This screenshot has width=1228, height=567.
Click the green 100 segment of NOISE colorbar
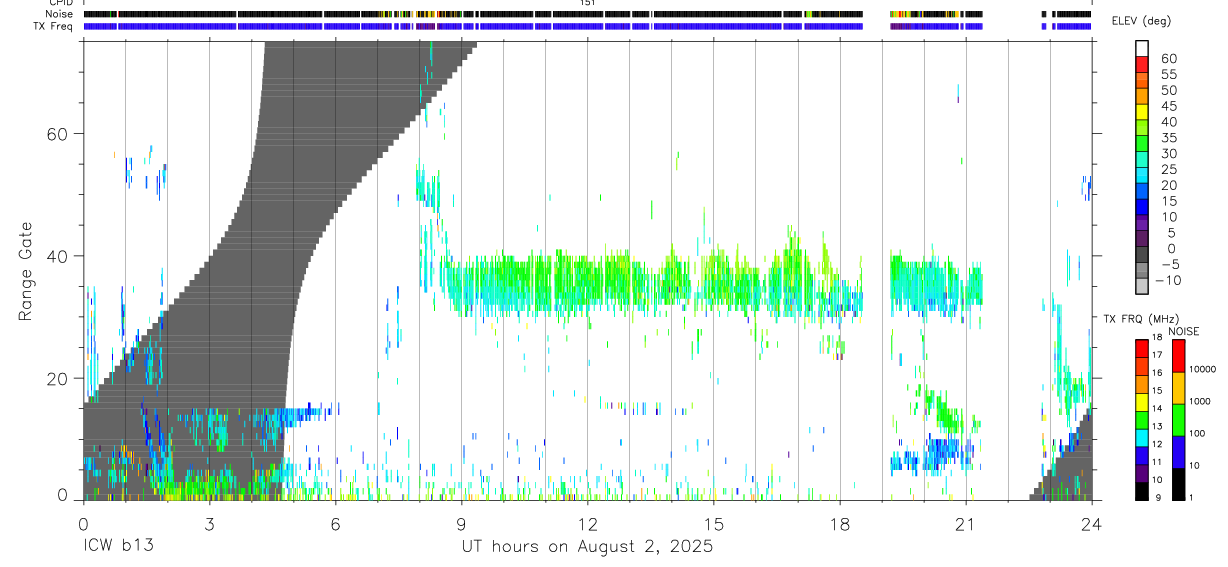click(1179, 420)
